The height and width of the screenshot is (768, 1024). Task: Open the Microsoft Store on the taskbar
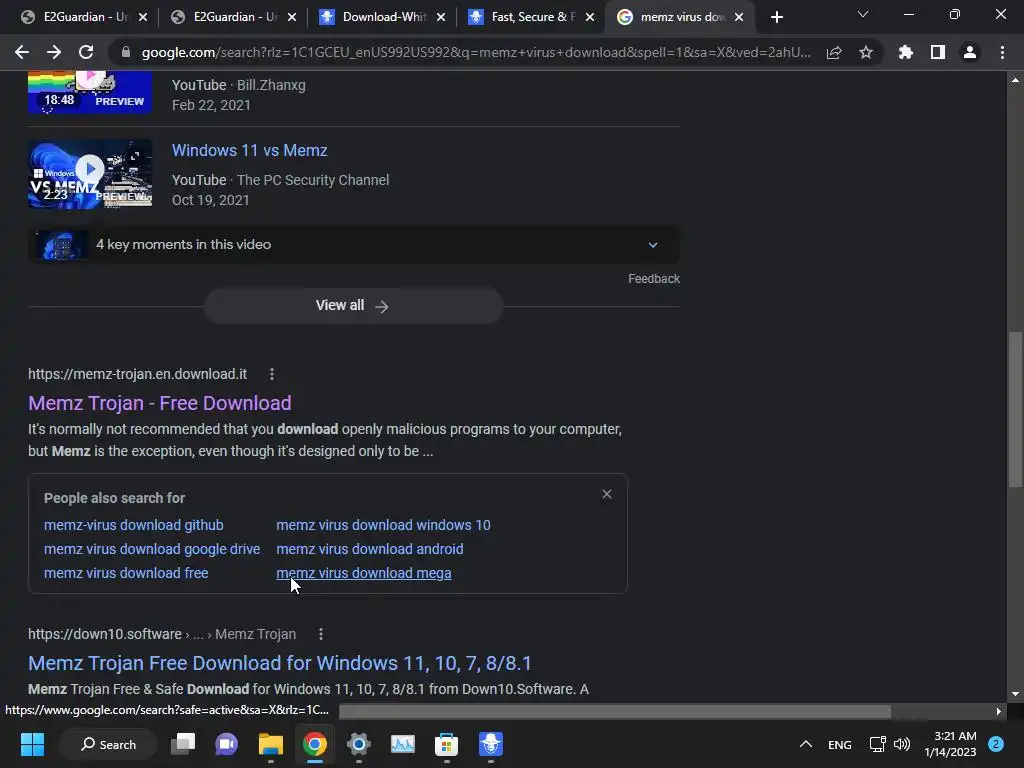click(x=447, y=744)
